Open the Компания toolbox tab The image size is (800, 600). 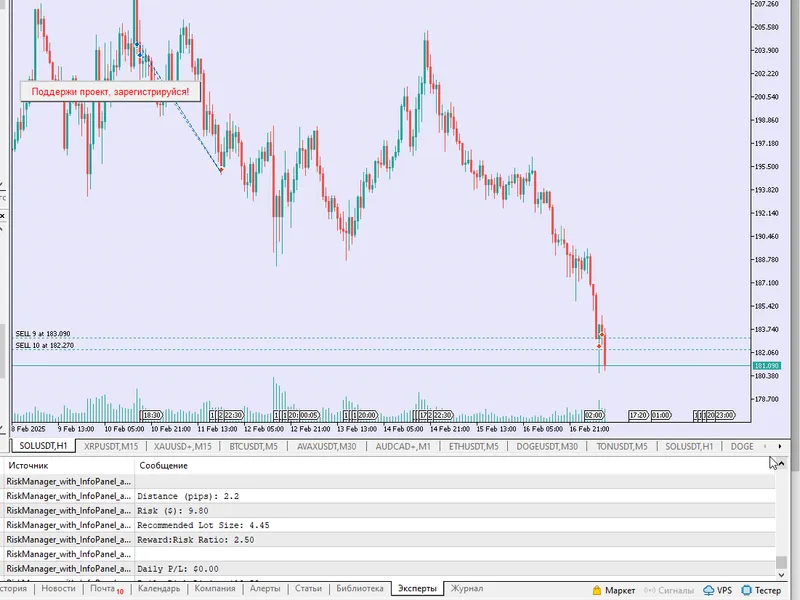coord(215,588)
